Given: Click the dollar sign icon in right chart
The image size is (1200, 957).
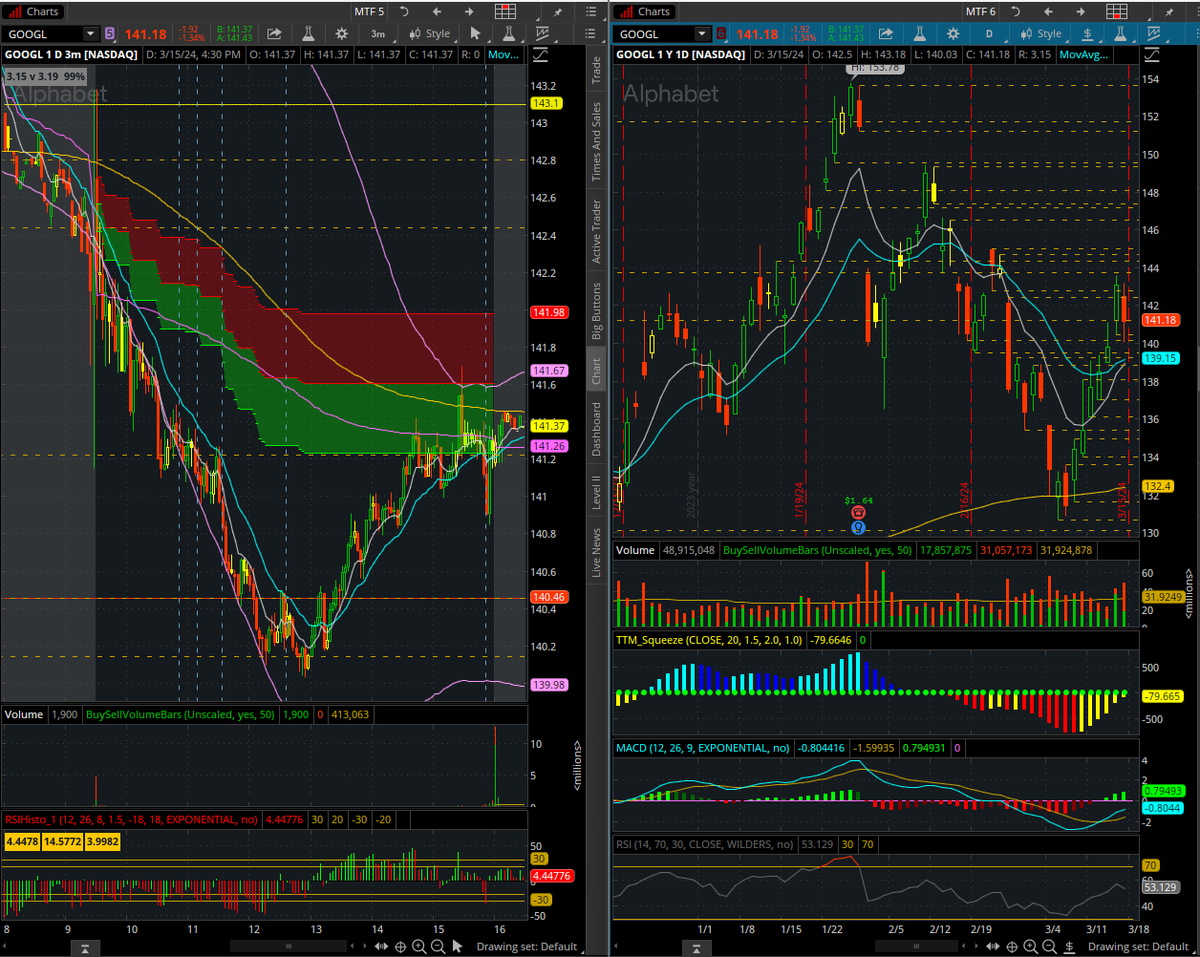Looking at the screenshot, I should click(1087, 34).
